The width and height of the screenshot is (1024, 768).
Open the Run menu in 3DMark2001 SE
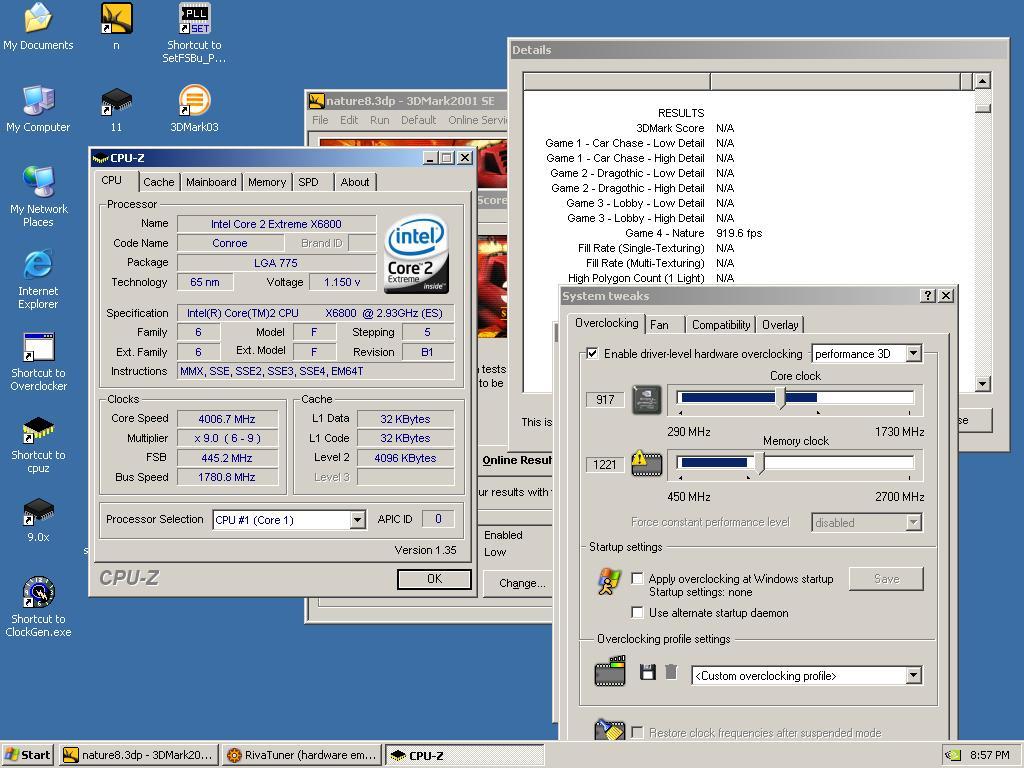pyautogui.click(x=379, y=120)
